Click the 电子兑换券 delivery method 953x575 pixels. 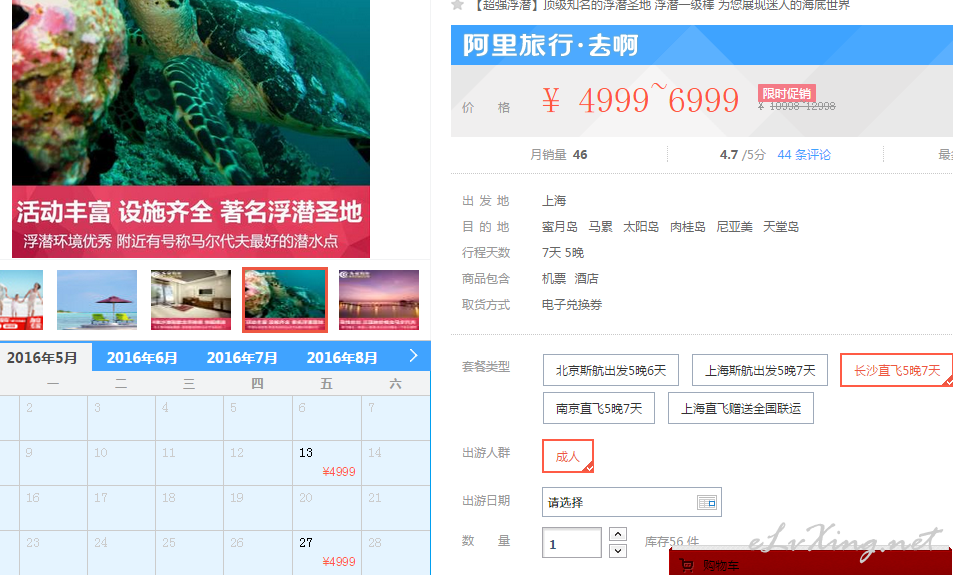click(x=572, y=305)
